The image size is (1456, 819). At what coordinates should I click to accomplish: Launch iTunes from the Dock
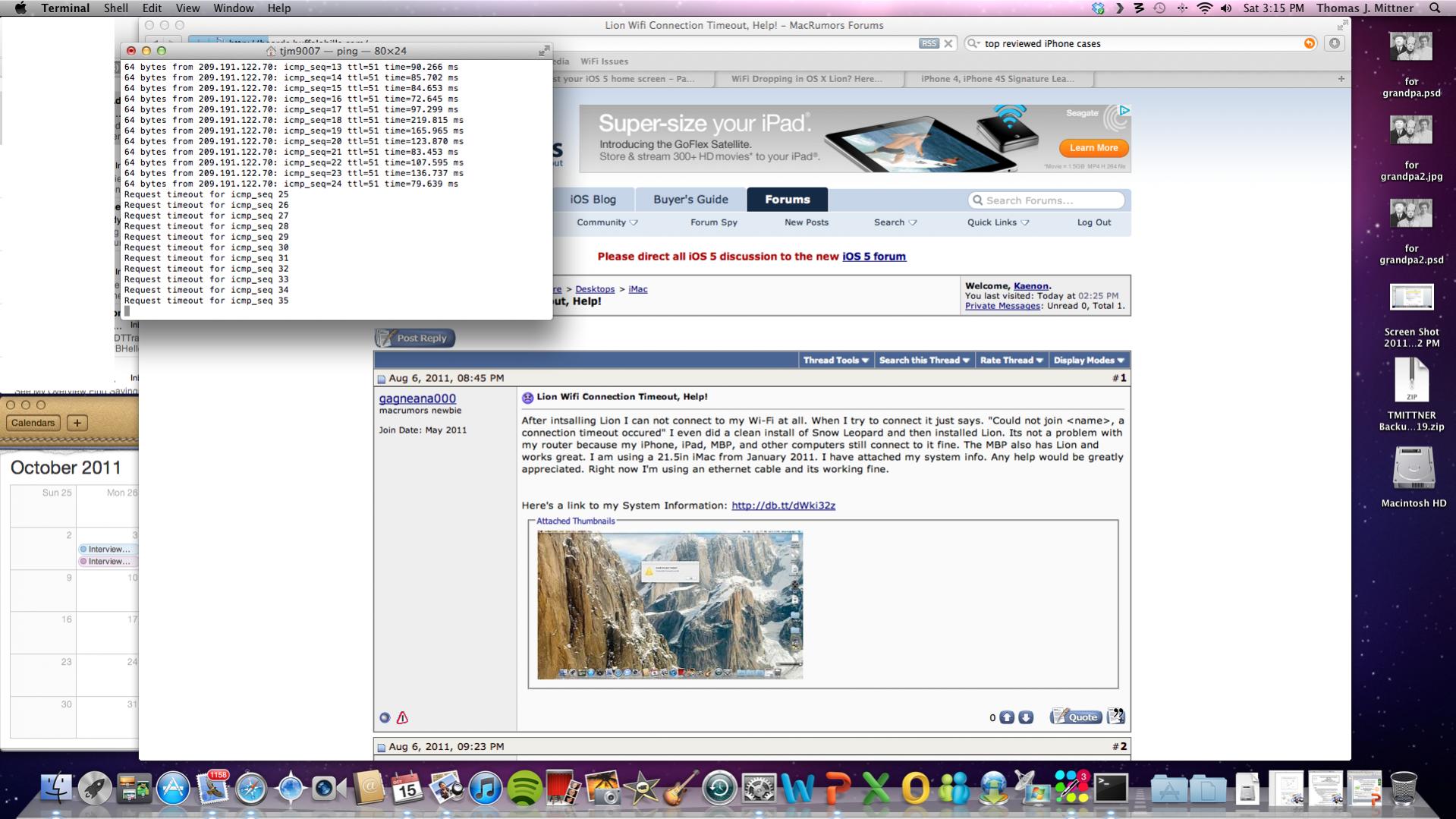pyautogui.click(x=485, y=788)
